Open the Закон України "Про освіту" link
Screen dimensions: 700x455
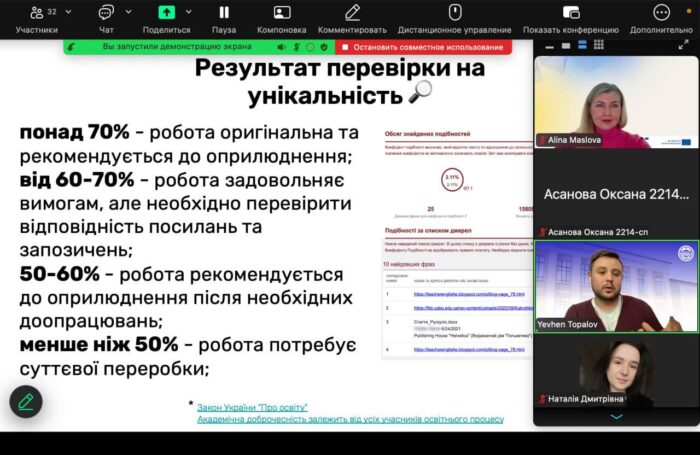click(252, 406)
